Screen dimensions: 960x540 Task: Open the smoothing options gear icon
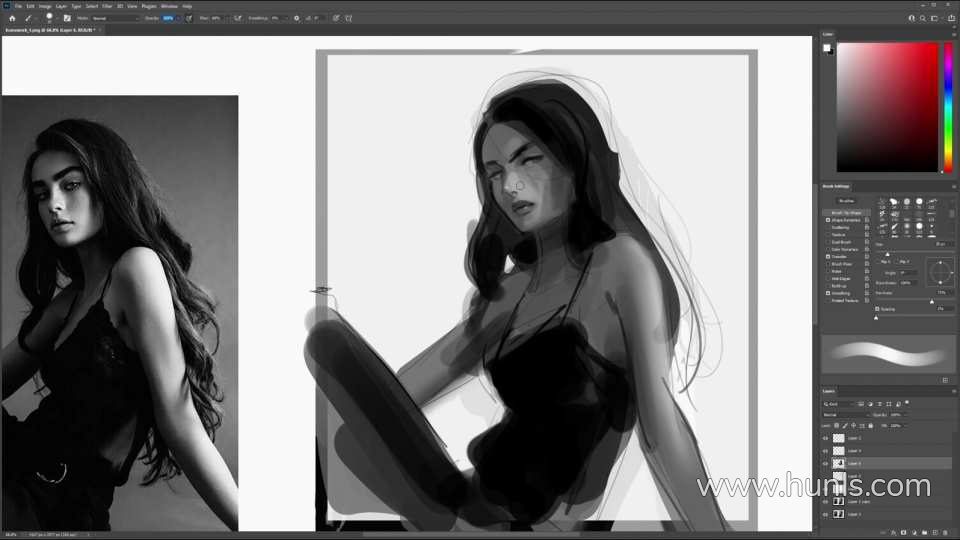click(297, 18)
